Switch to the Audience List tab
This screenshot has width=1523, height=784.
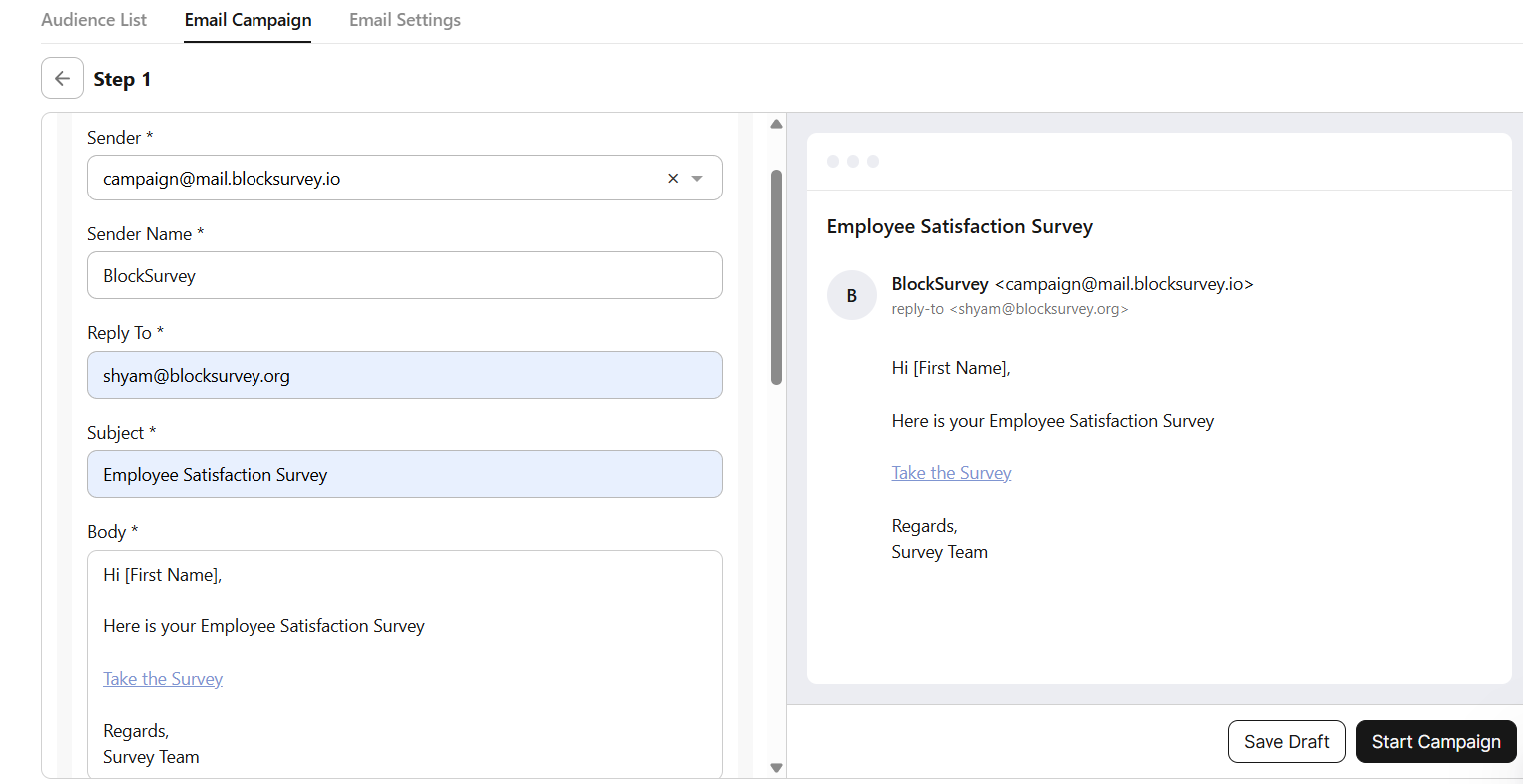(x=94, y=20)
